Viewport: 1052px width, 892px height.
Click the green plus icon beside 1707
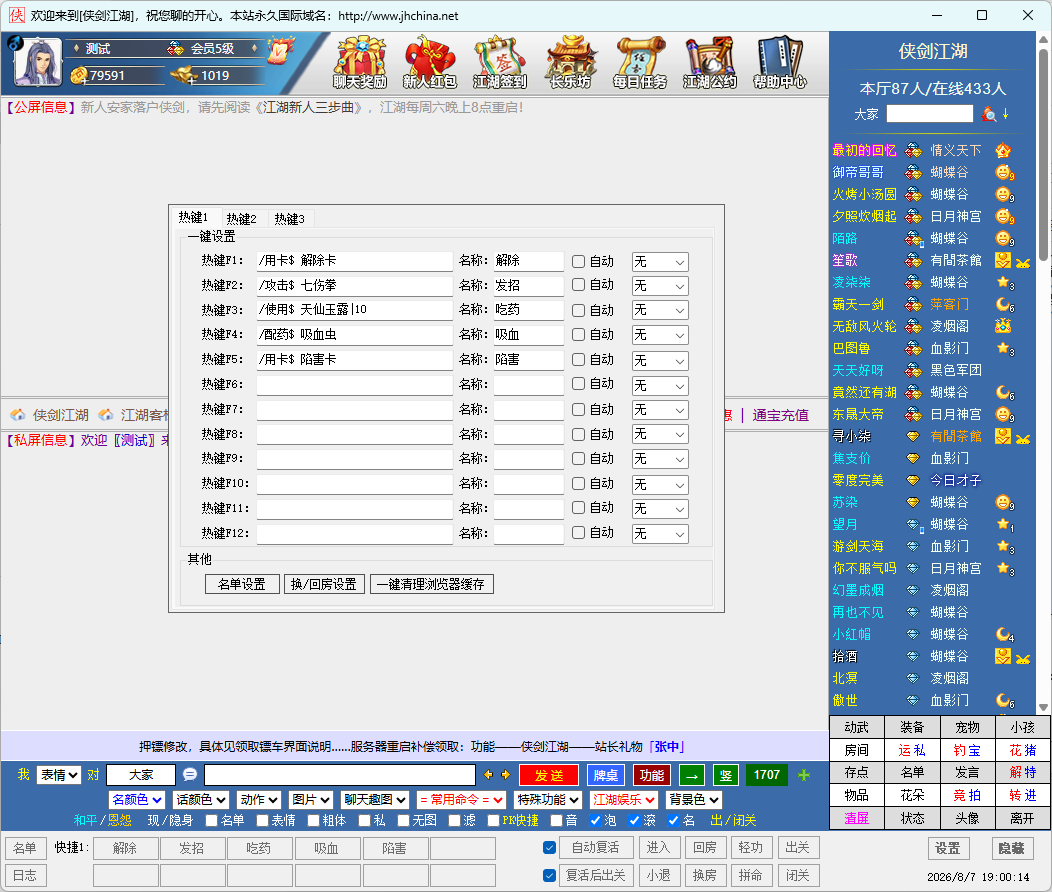point(804,775)
